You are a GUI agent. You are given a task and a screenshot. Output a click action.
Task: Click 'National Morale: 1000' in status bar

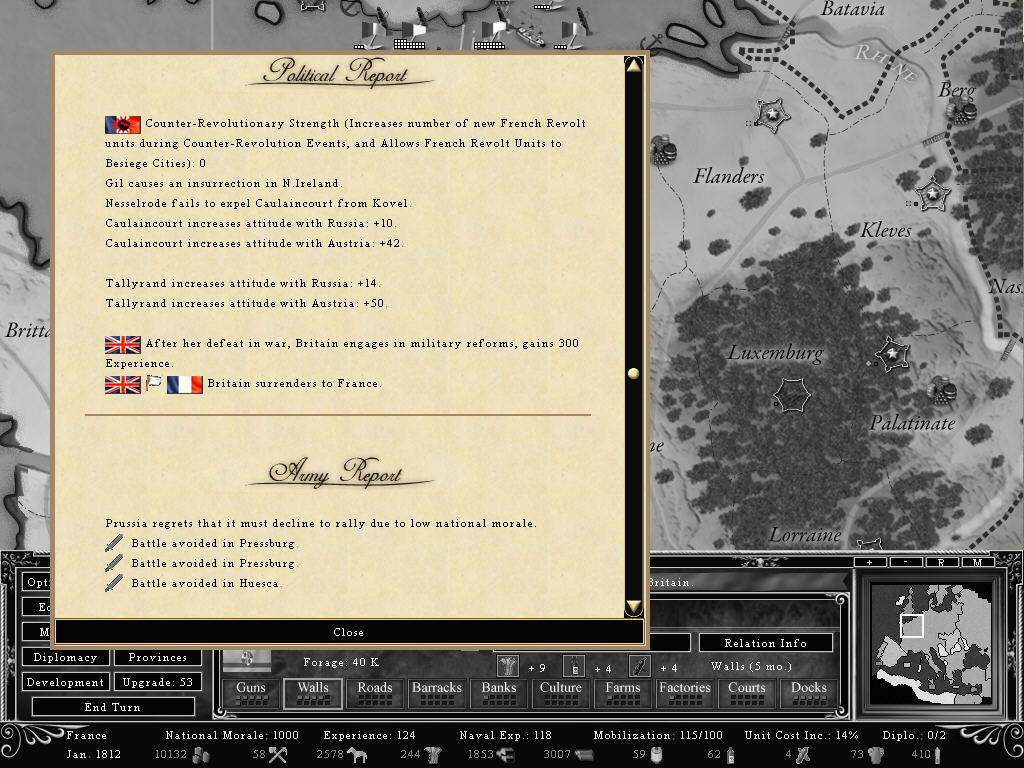[x=232, y=735]
